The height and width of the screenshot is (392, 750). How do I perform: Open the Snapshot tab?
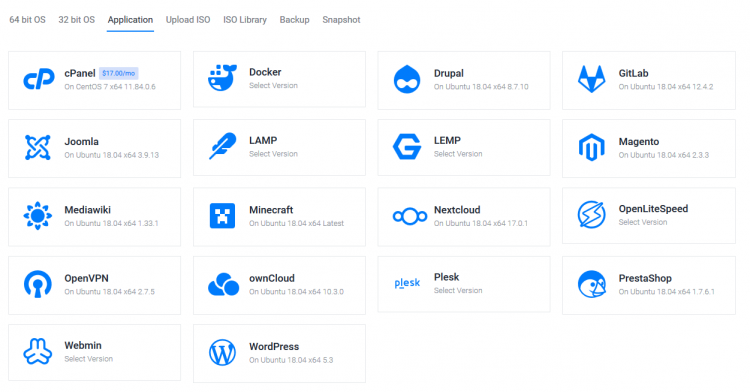pyautogui.click(x=341, y=20)
